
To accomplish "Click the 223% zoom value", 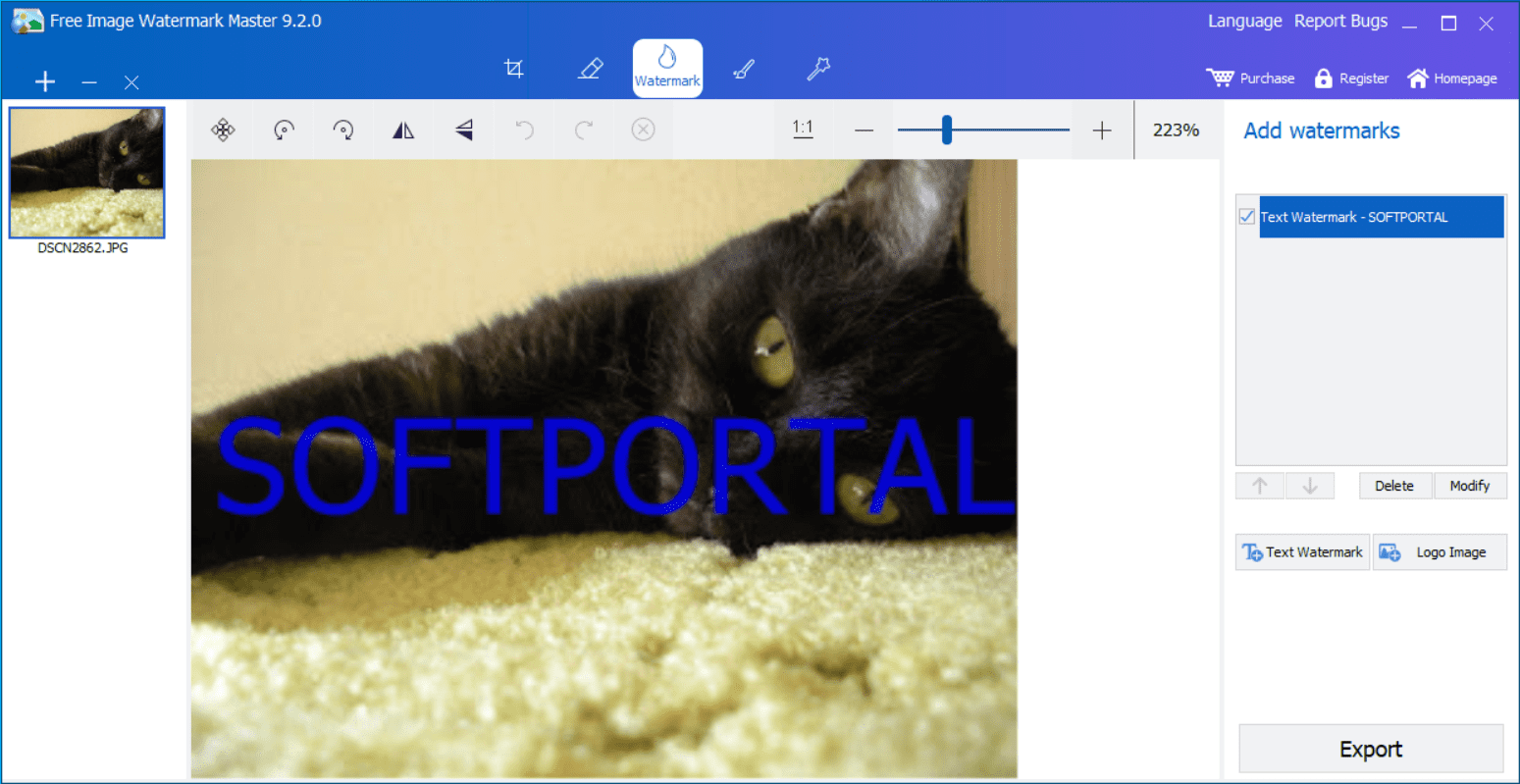I will click(x=1176, y=130).
